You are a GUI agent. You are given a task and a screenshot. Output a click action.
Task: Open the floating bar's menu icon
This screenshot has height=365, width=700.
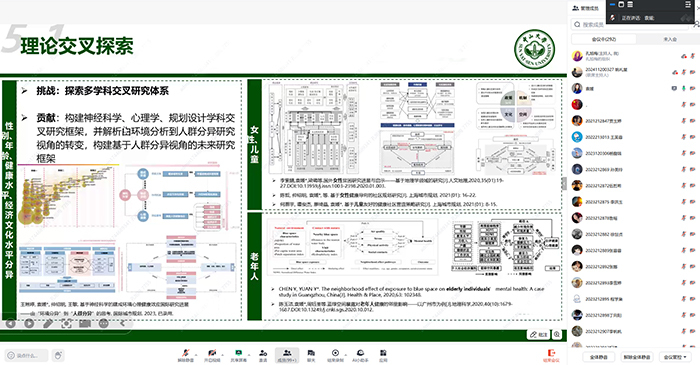click(x=688, y=4)
